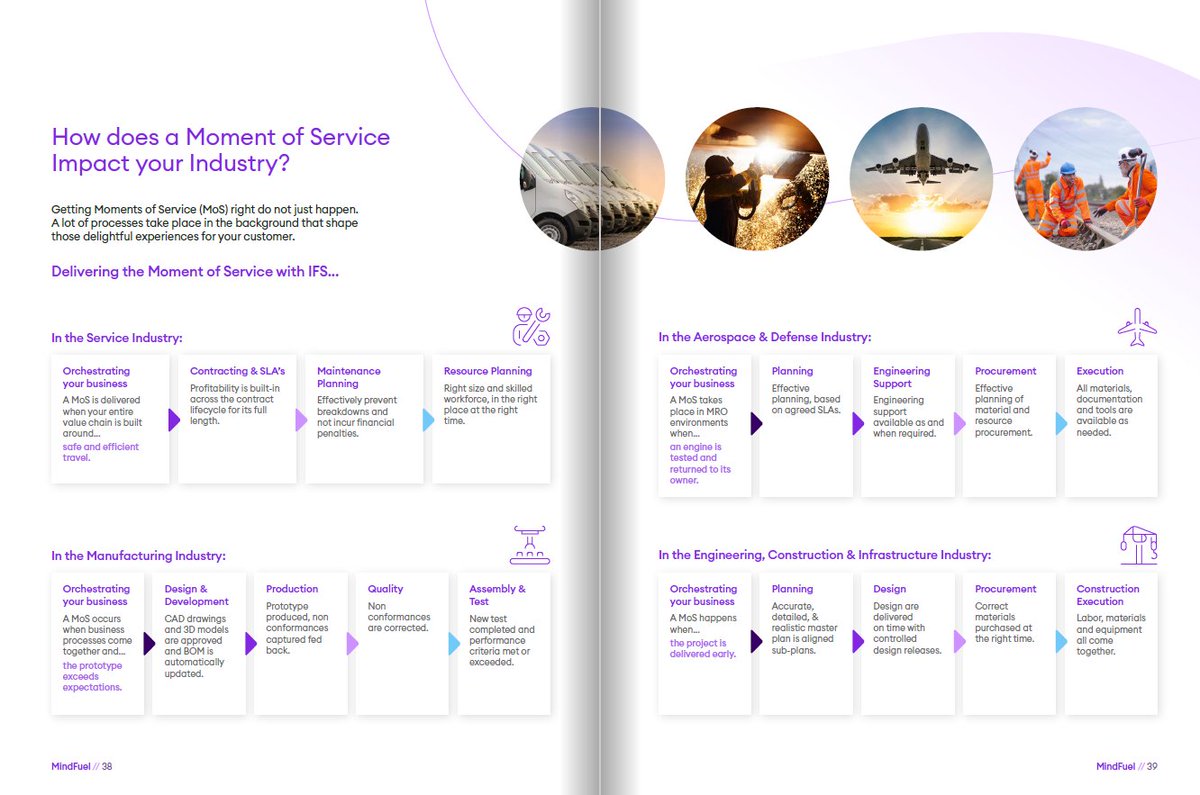The image size is (1200, 795).
Task: Click the Aerospace & Defense airplane icon
Action: click(x=1137, y=327)
